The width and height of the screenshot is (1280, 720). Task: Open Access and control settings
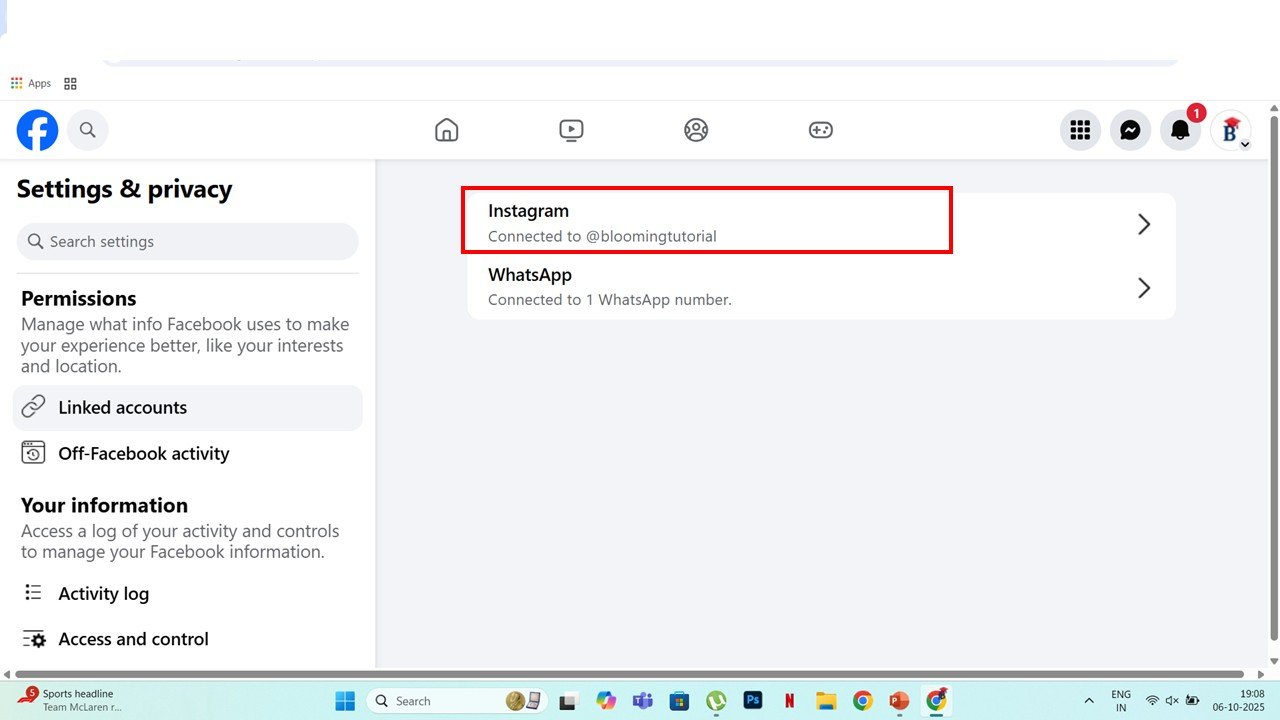click(x=133, y=639)
